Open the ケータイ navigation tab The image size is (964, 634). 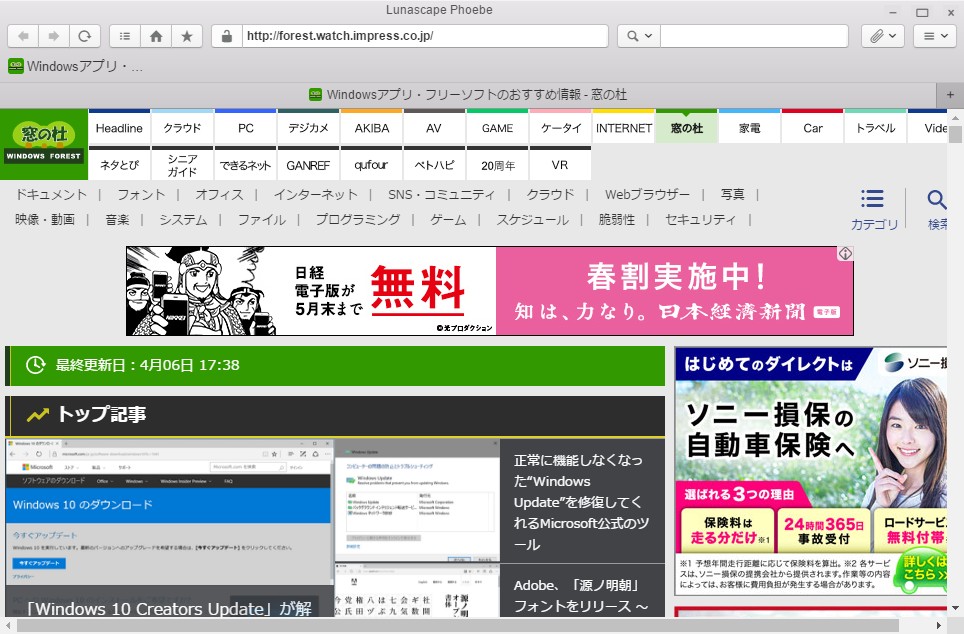click(x=561, y=128)
